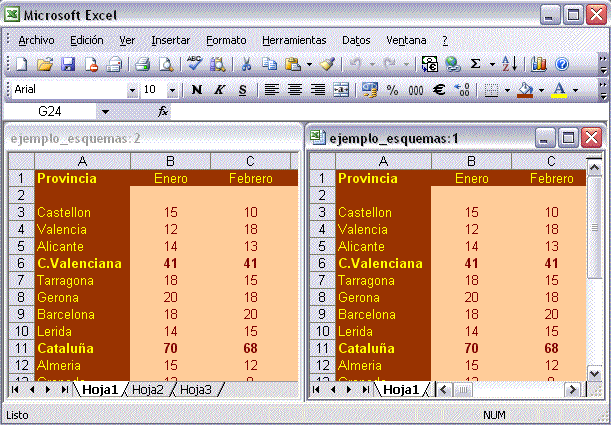Click the Merge and Center icon
This screenshot has width=611, height=425.
pyautogui.click(x=341, y=90)
